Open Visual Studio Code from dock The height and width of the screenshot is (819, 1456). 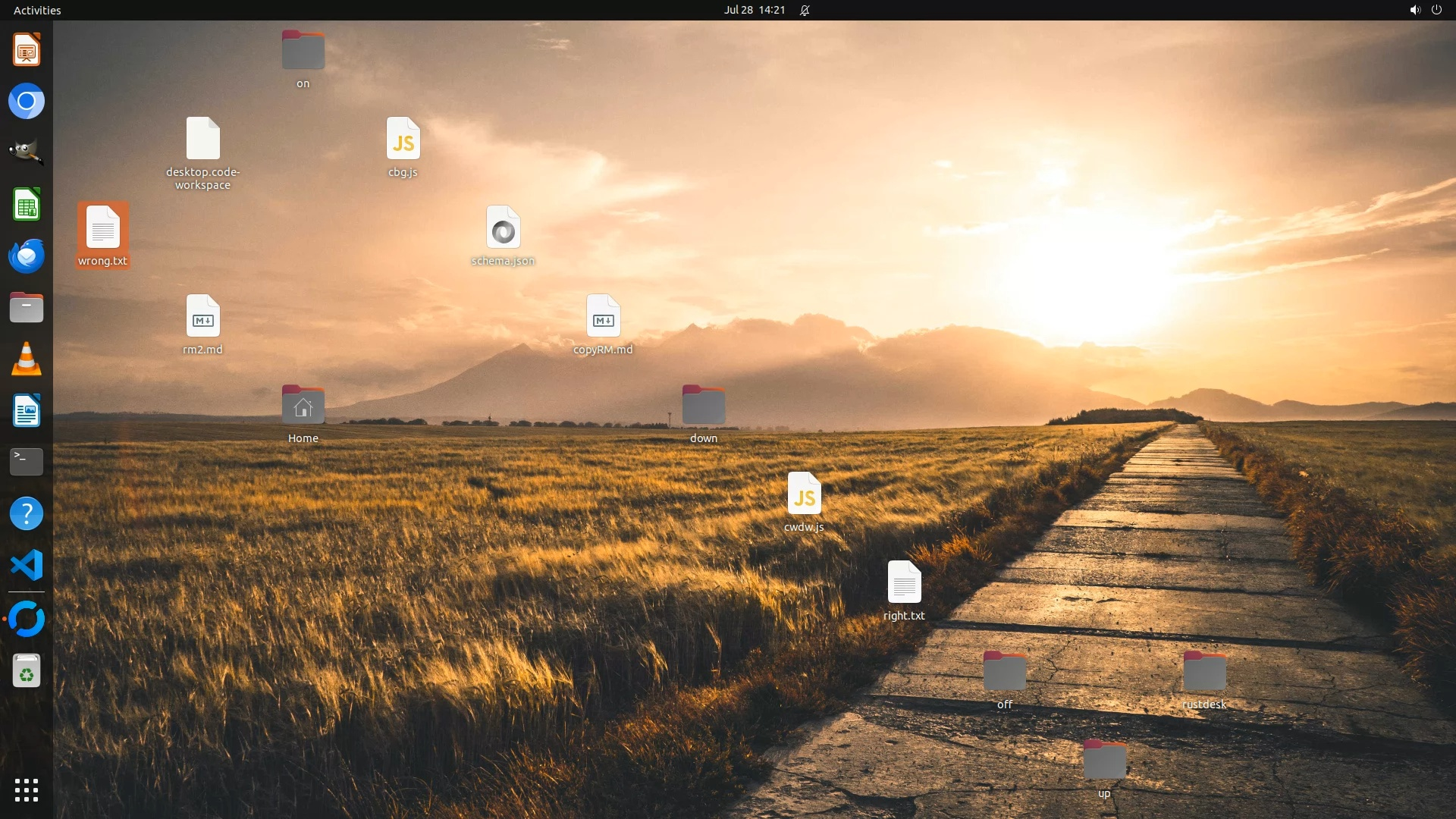coord(27,565)
